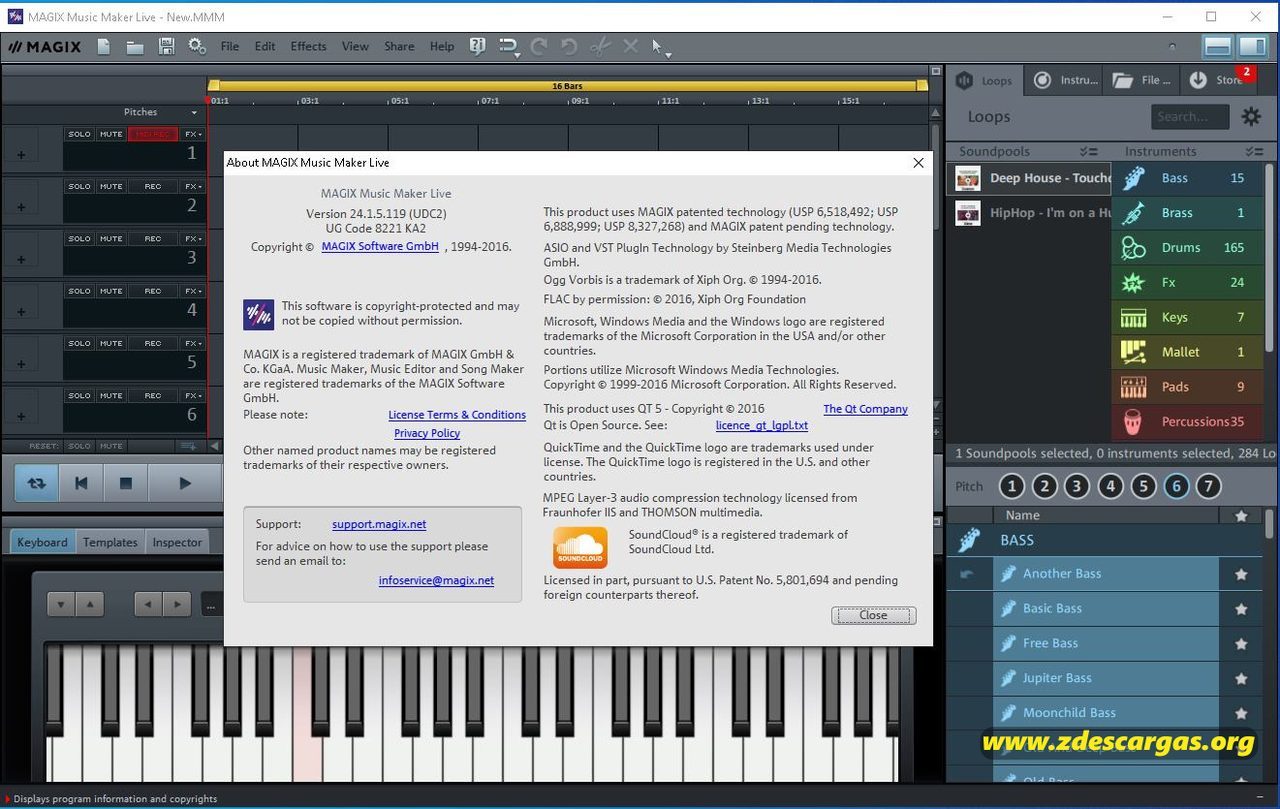Image resolution: width=1280 pixels, height=809 pixels.
Task: Select the Deep House soundpool
Action: (x=1029, y=178)
